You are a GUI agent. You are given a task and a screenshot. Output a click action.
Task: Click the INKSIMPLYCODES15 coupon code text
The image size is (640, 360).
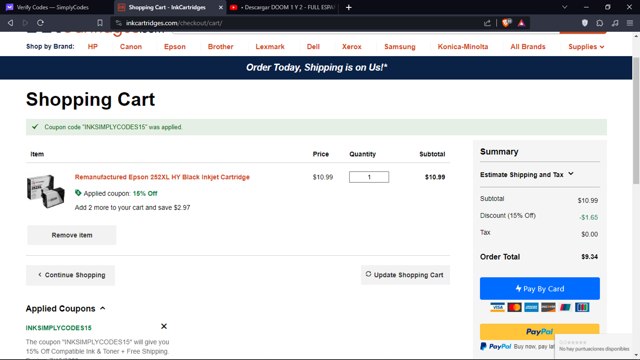pyautogui.click(x=59, y=328)
